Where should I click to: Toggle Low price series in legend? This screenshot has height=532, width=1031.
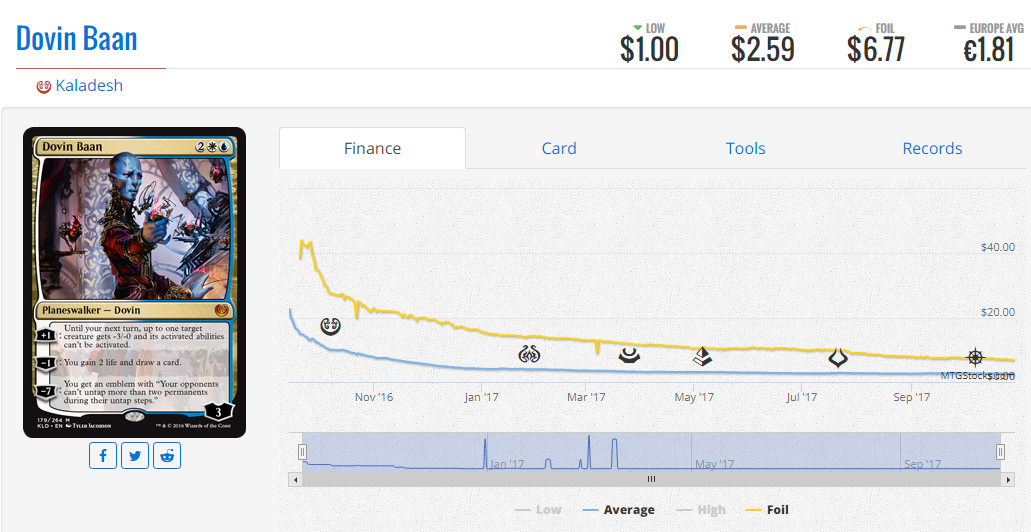tap(539, 510)
